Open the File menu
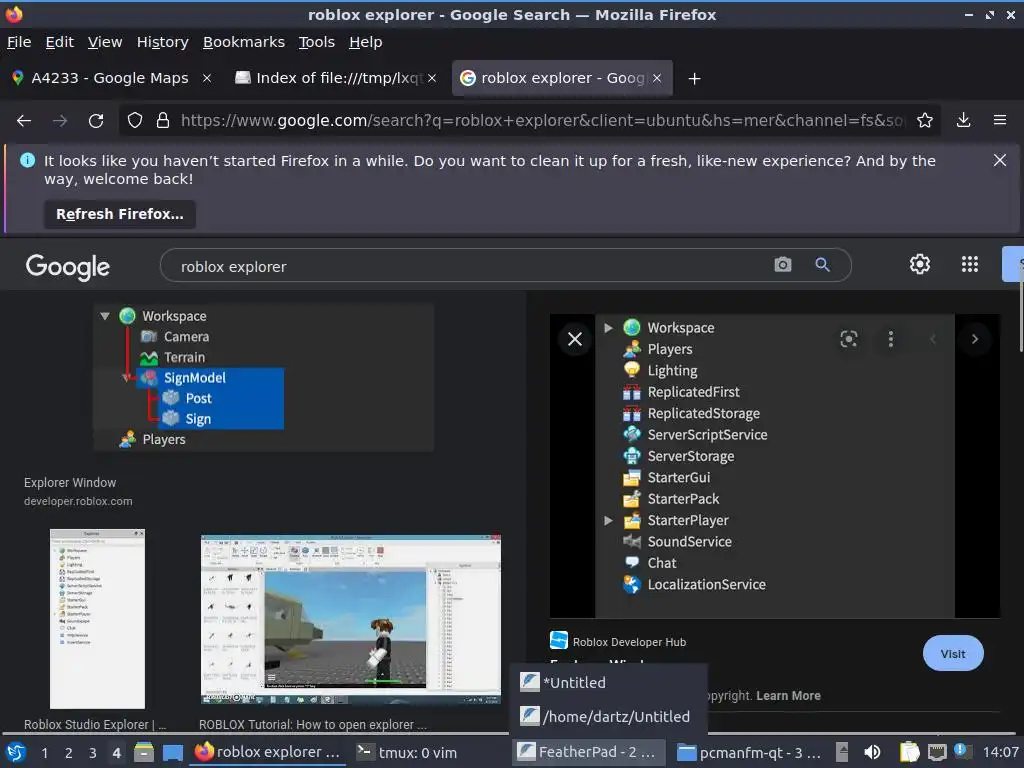 coord(19,42)
